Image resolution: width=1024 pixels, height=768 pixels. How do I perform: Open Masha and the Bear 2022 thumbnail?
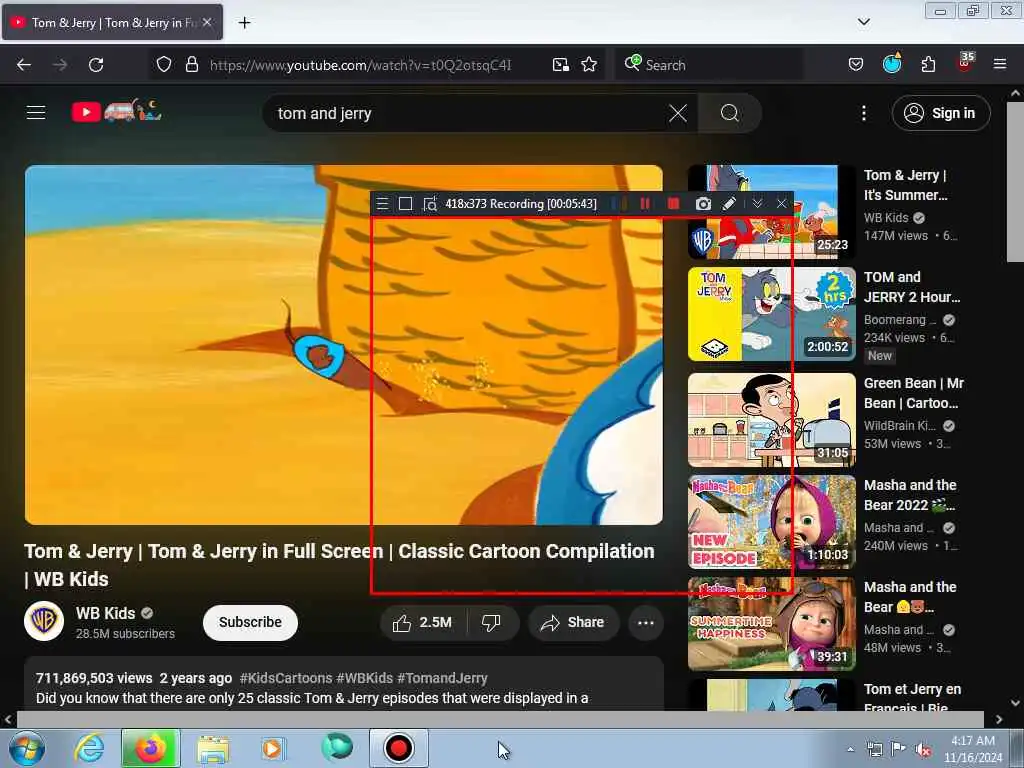(x=771, y=522)
